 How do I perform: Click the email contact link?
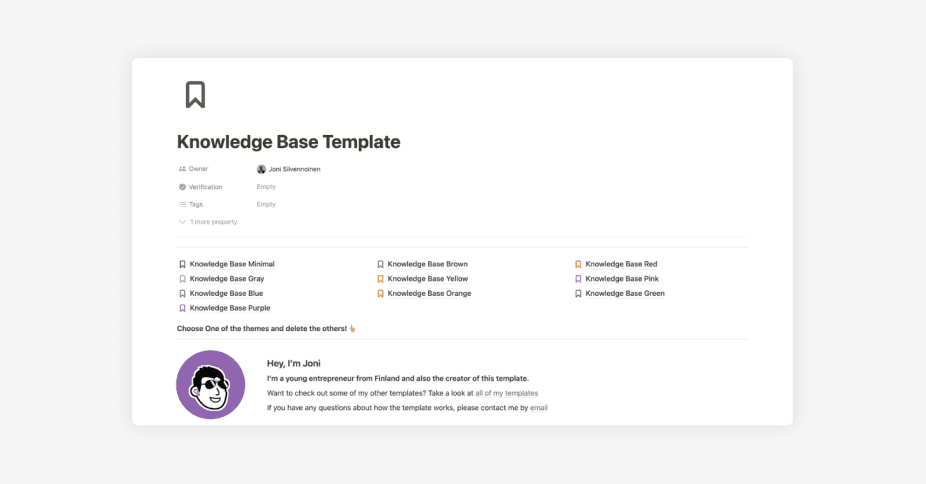(x=539, y=408)
